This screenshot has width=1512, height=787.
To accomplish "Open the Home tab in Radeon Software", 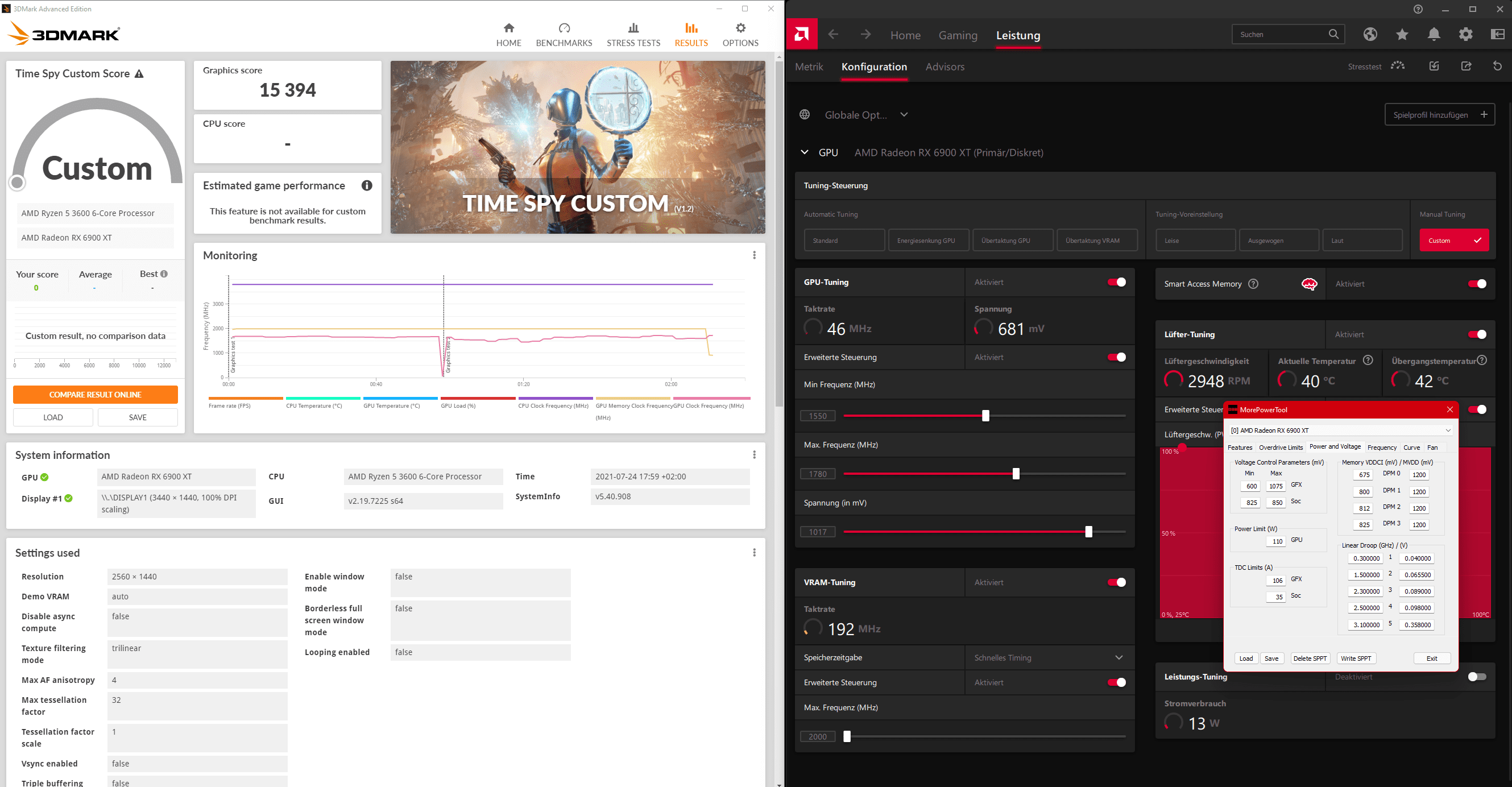I will tap(905, 35).
